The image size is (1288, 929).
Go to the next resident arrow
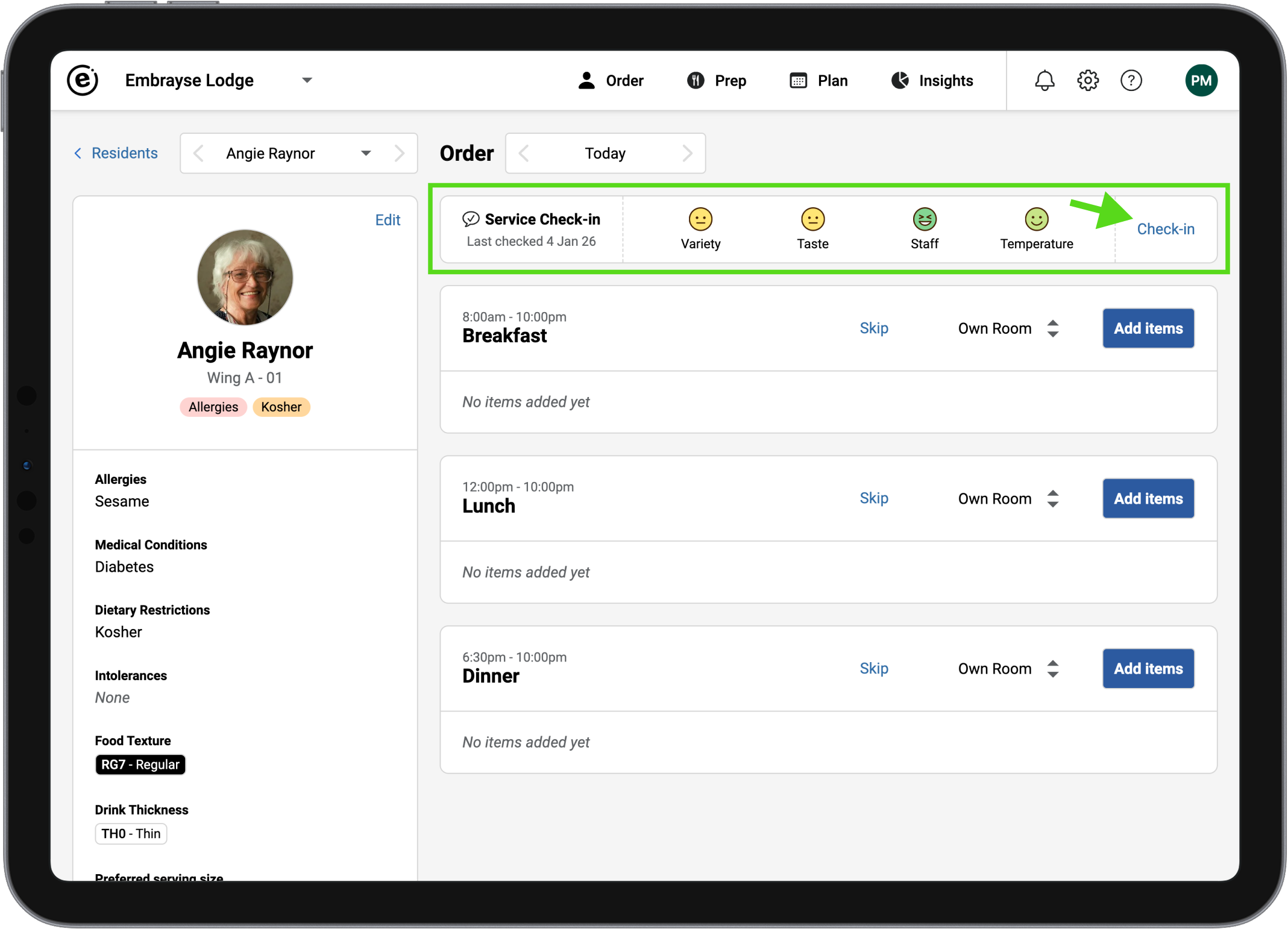click(x=399, y=154)
